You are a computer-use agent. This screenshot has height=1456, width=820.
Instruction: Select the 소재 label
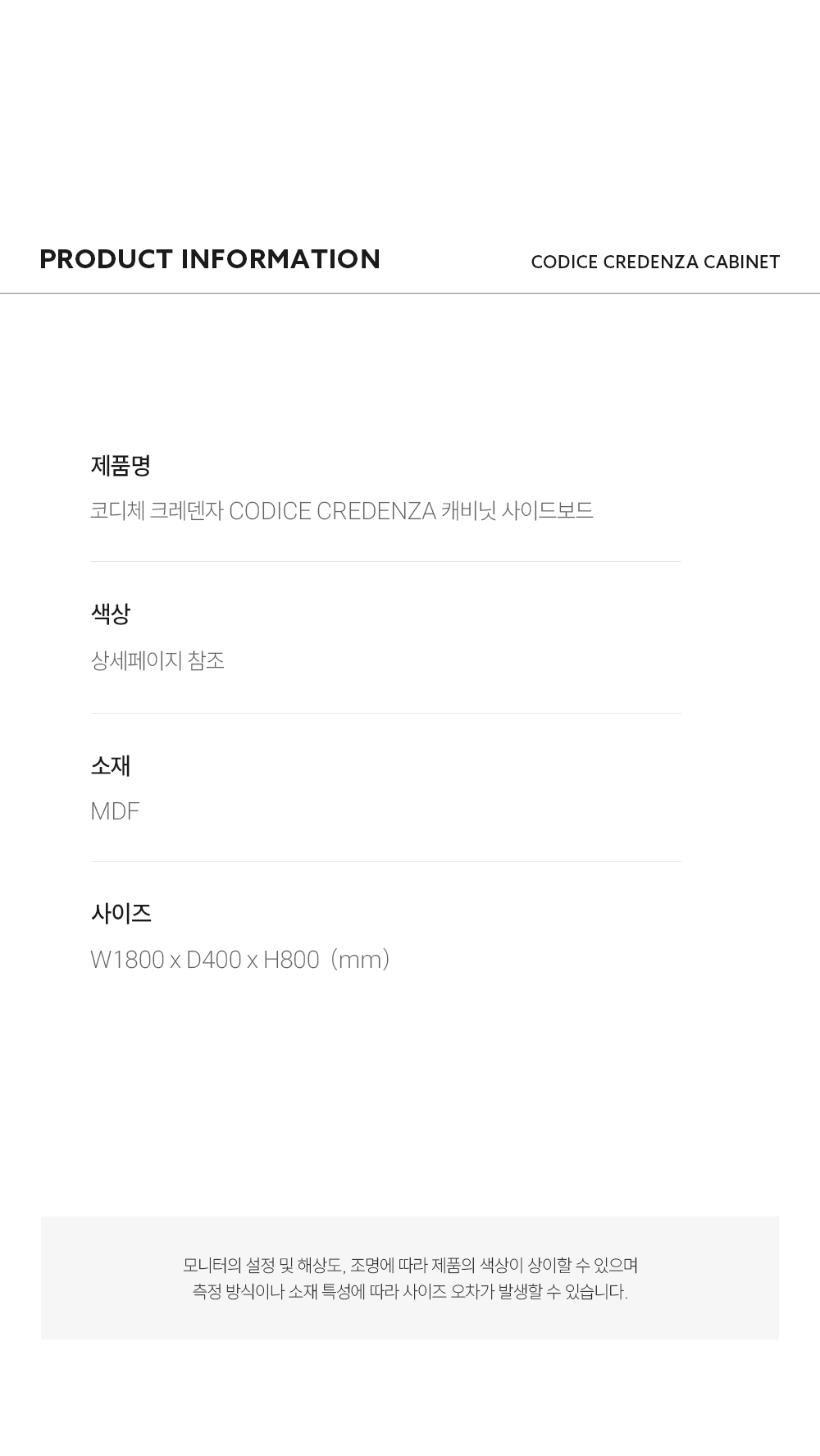111,765
